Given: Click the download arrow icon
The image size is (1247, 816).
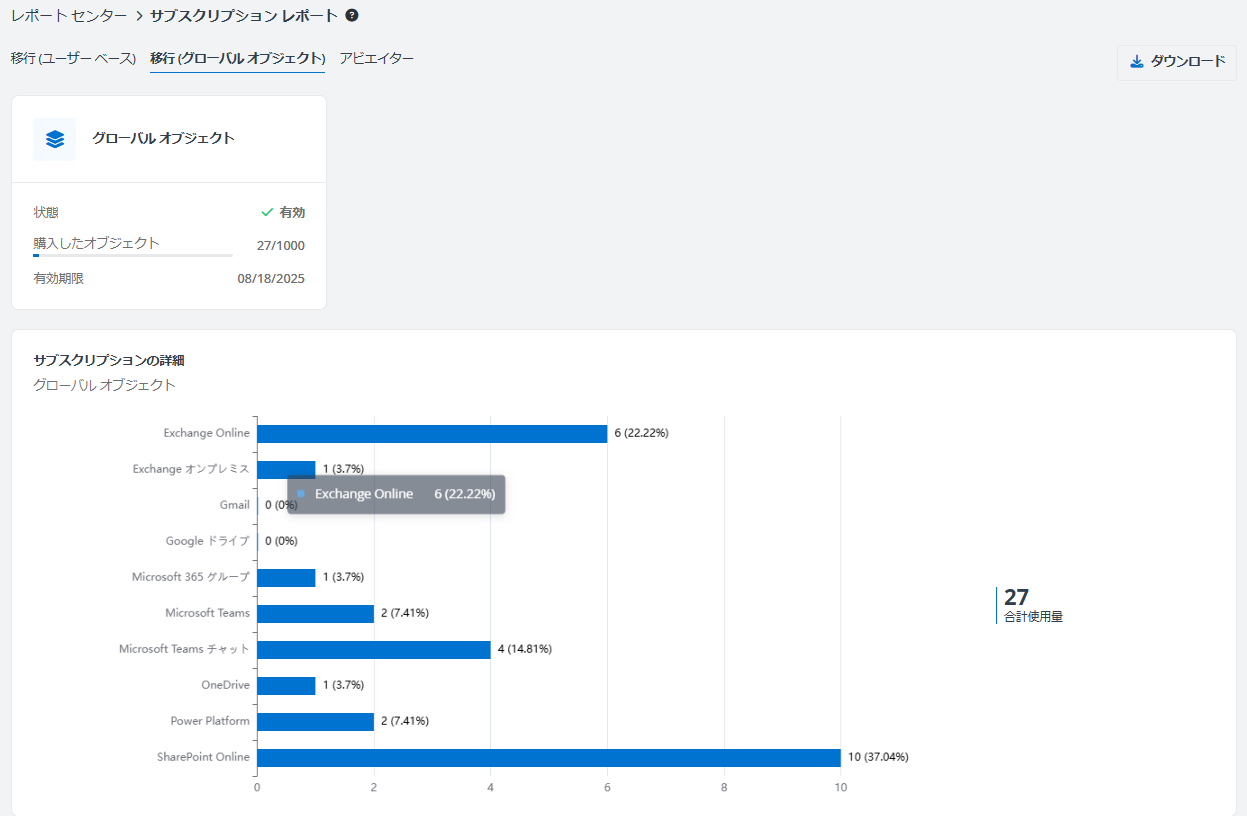Looking at the screenshot, I should [1136, 62].
